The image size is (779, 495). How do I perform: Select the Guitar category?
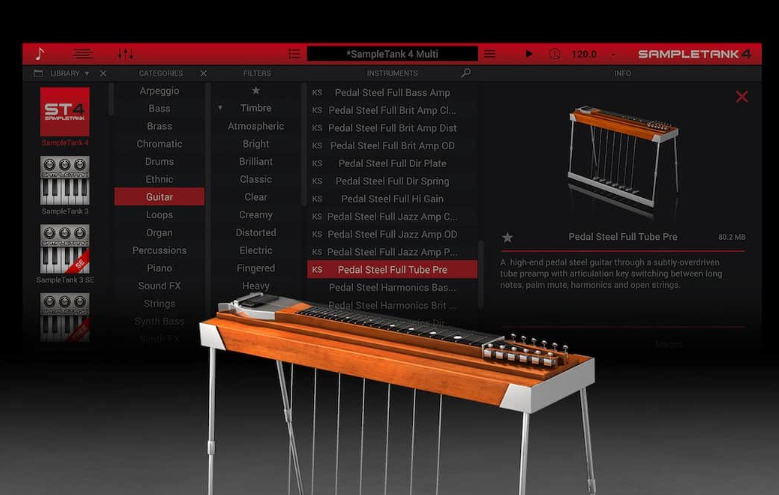click(x=159, y=197)
